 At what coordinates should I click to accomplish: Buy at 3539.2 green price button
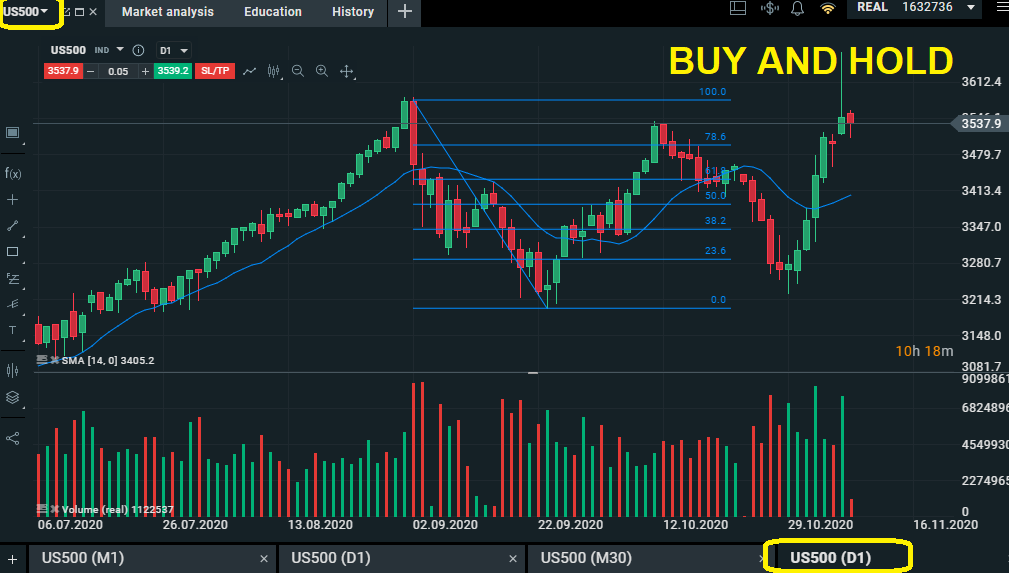(172, 71)
